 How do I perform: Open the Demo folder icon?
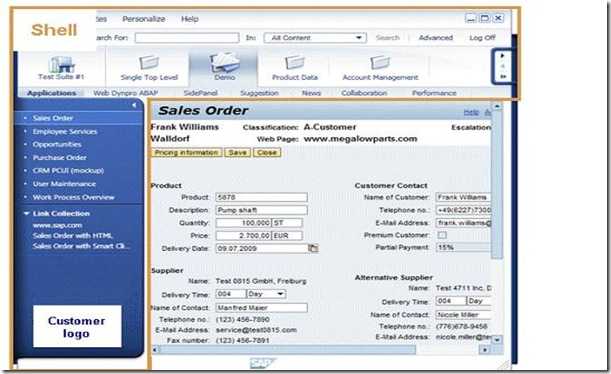pos(225,62)
